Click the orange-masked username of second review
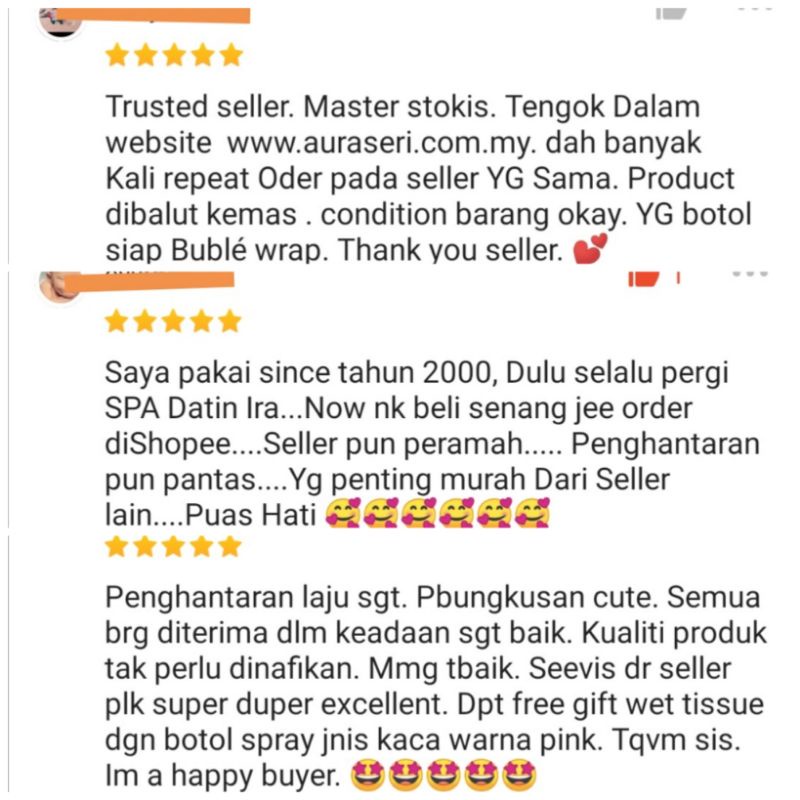 (x=150, y=281)
